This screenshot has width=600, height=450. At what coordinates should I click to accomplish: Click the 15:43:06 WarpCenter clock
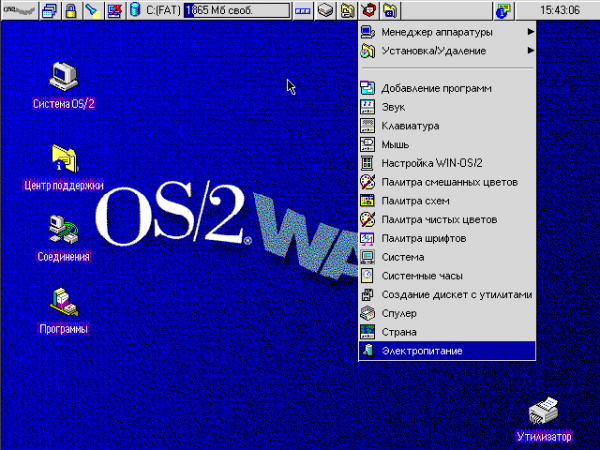pos(559,10)
